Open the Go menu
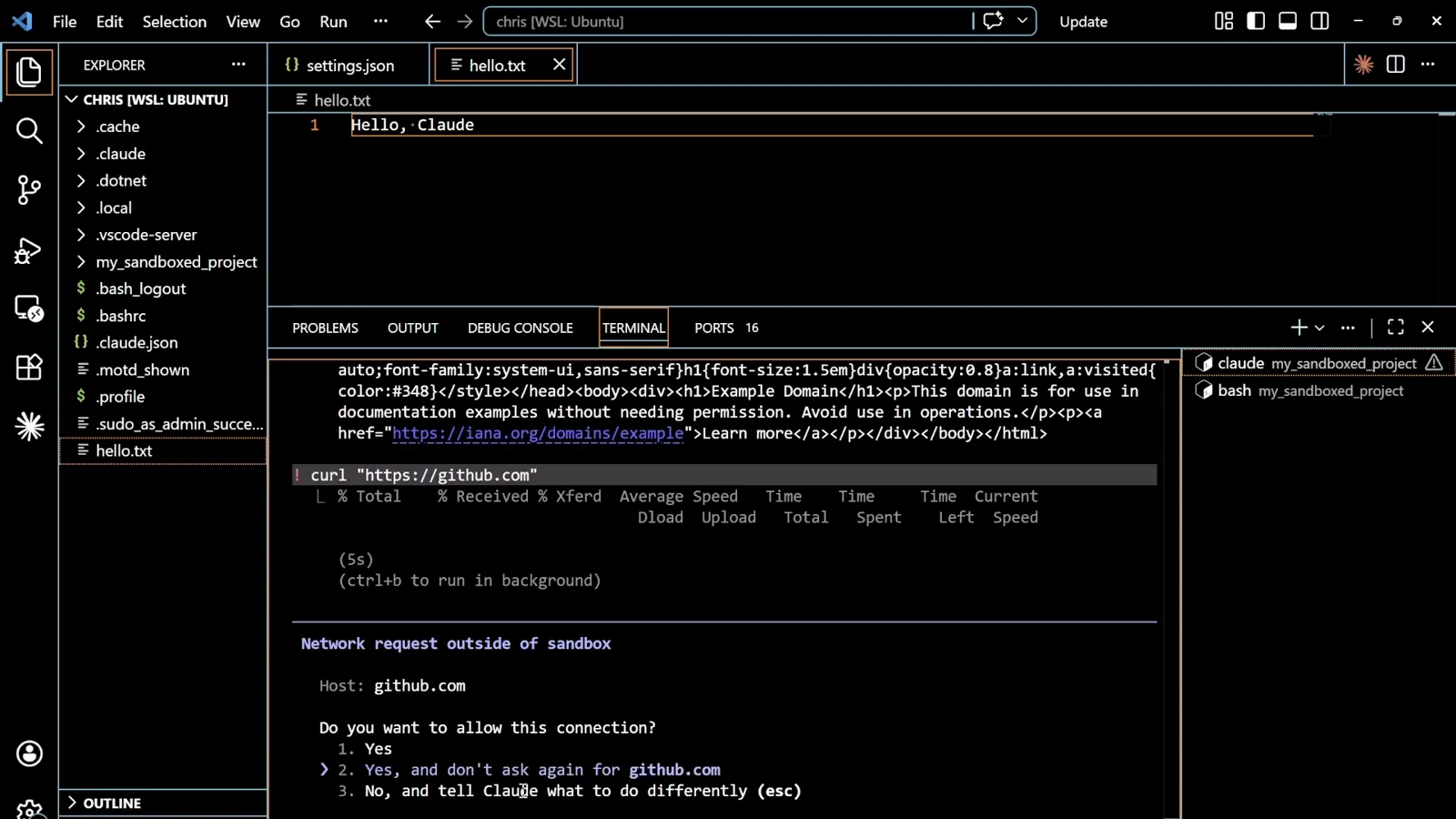The image size is (1456, 819). point(289,21)
